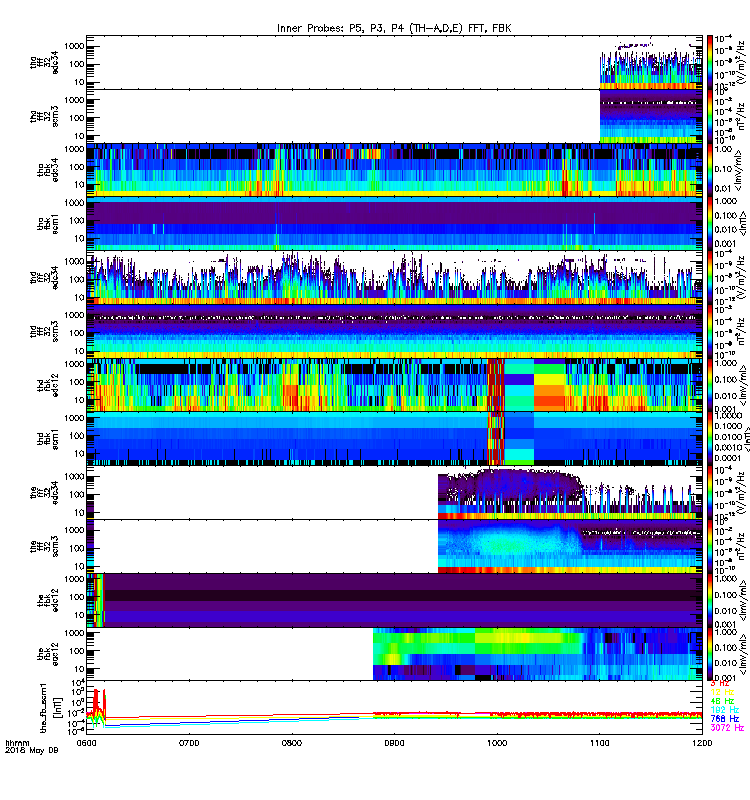The image size is (750, 800).
Task: Select the "thd fbk edc12" panel label
Action: click(48, 385)
